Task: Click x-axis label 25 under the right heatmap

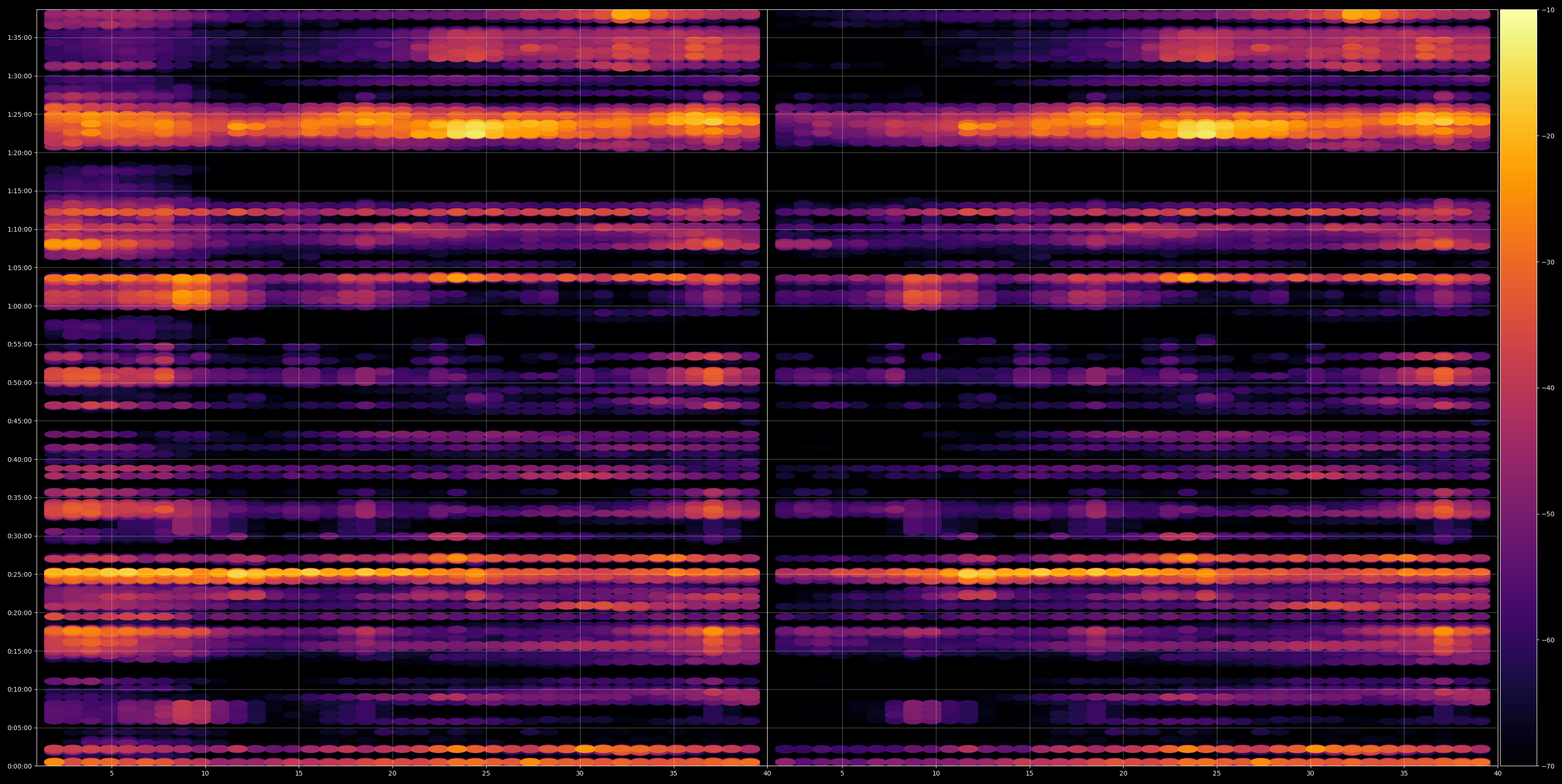Action: click(1217, 774)
